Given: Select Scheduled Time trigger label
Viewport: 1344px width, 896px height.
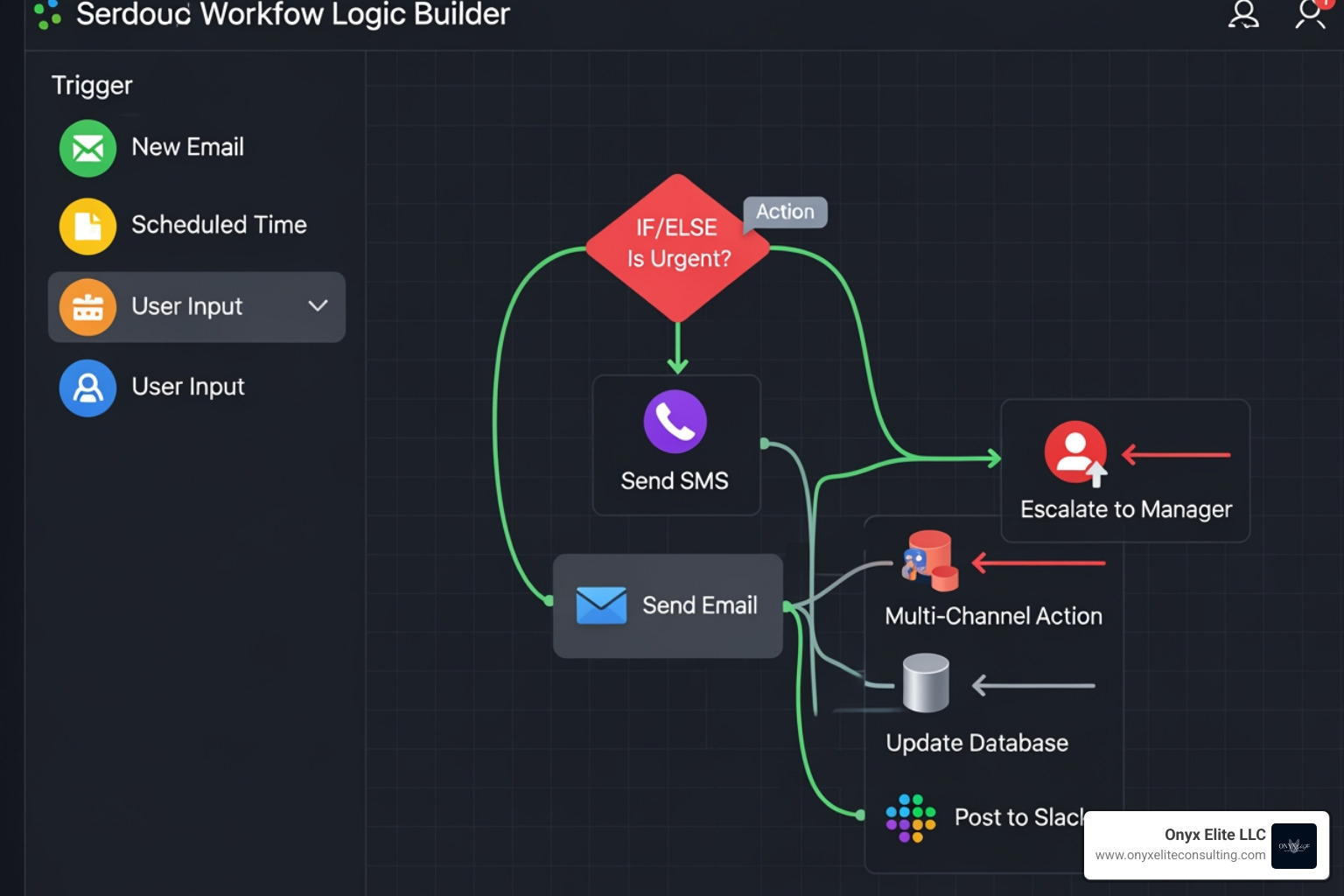Looking at the screenshot, I should [219, 225].
